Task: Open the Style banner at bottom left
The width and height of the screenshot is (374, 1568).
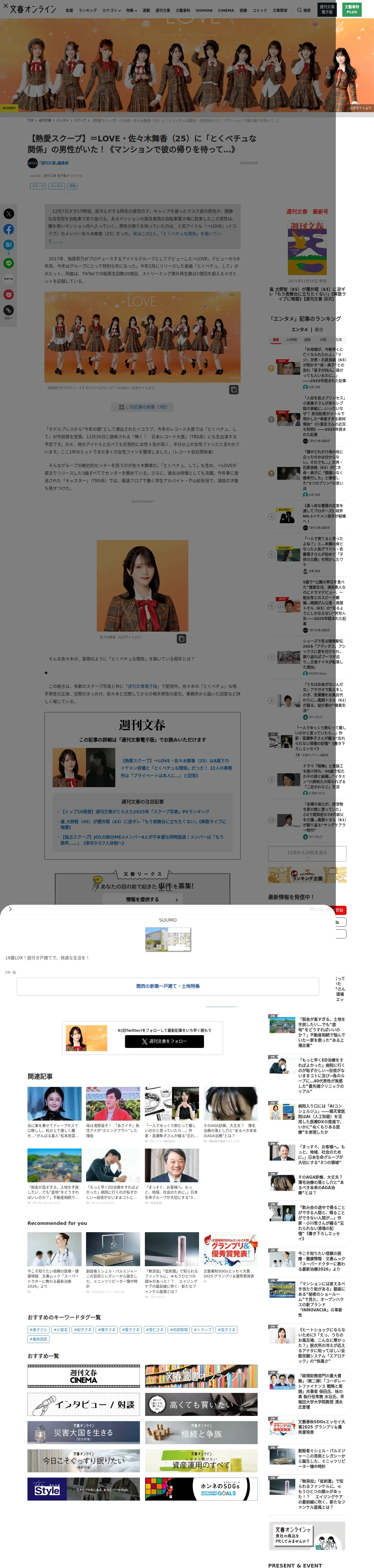Action: 83,1489
